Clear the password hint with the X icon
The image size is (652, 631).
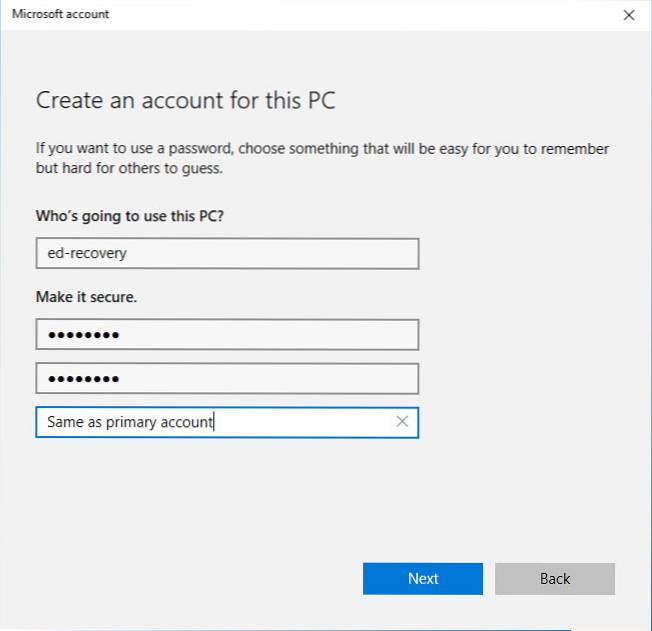tap(402, 422)
